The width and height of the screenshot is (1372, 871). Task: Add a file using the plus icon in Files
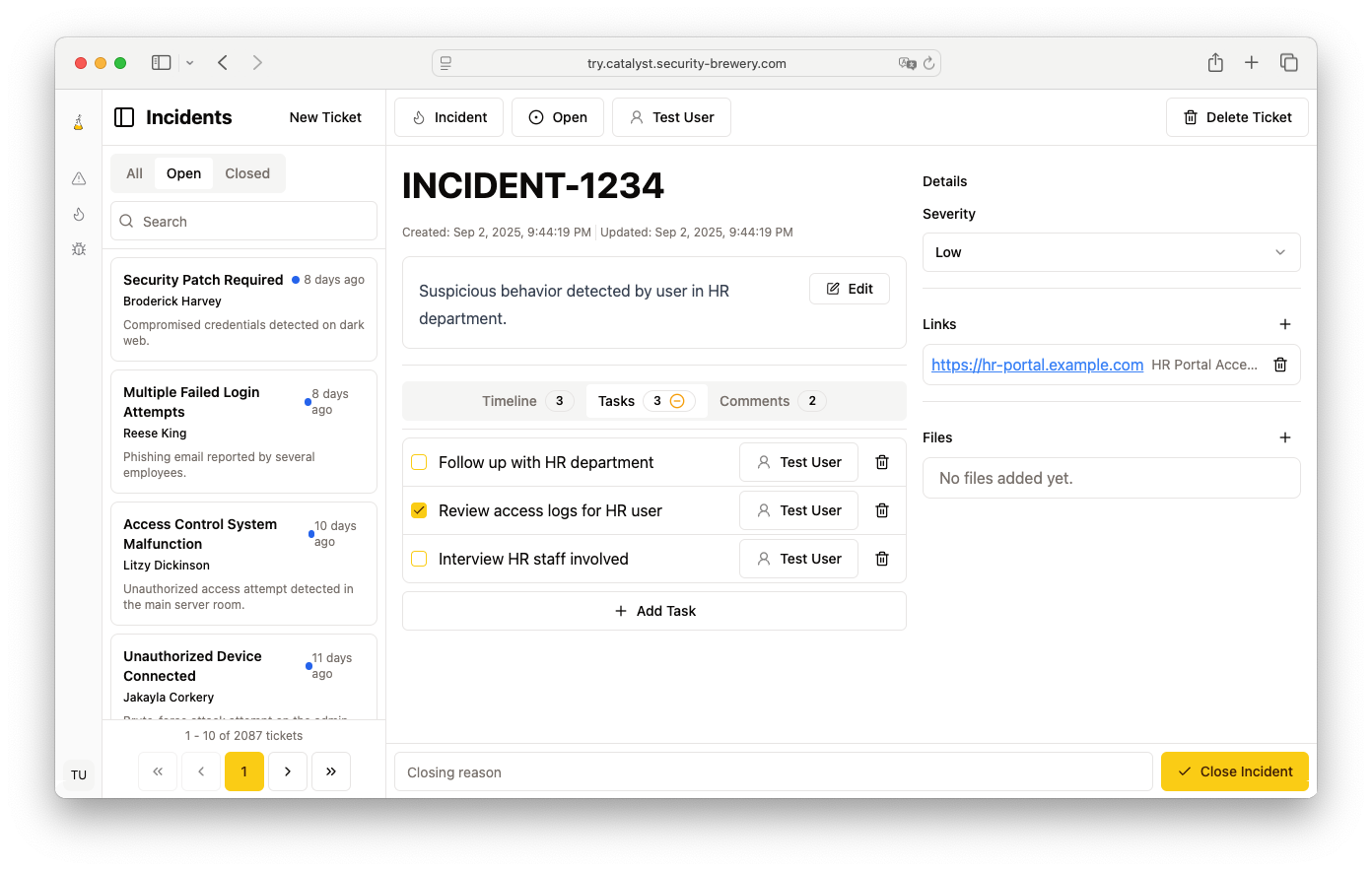(1284, 436)
